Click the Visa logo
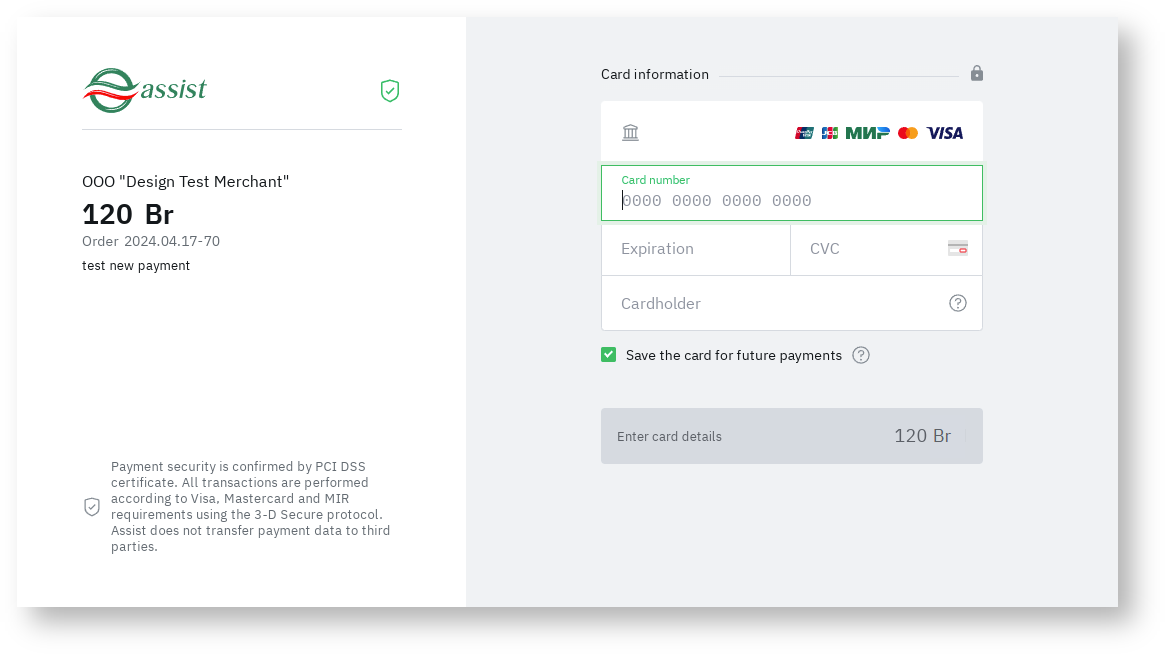1166x655 pixels. (945, 133)
